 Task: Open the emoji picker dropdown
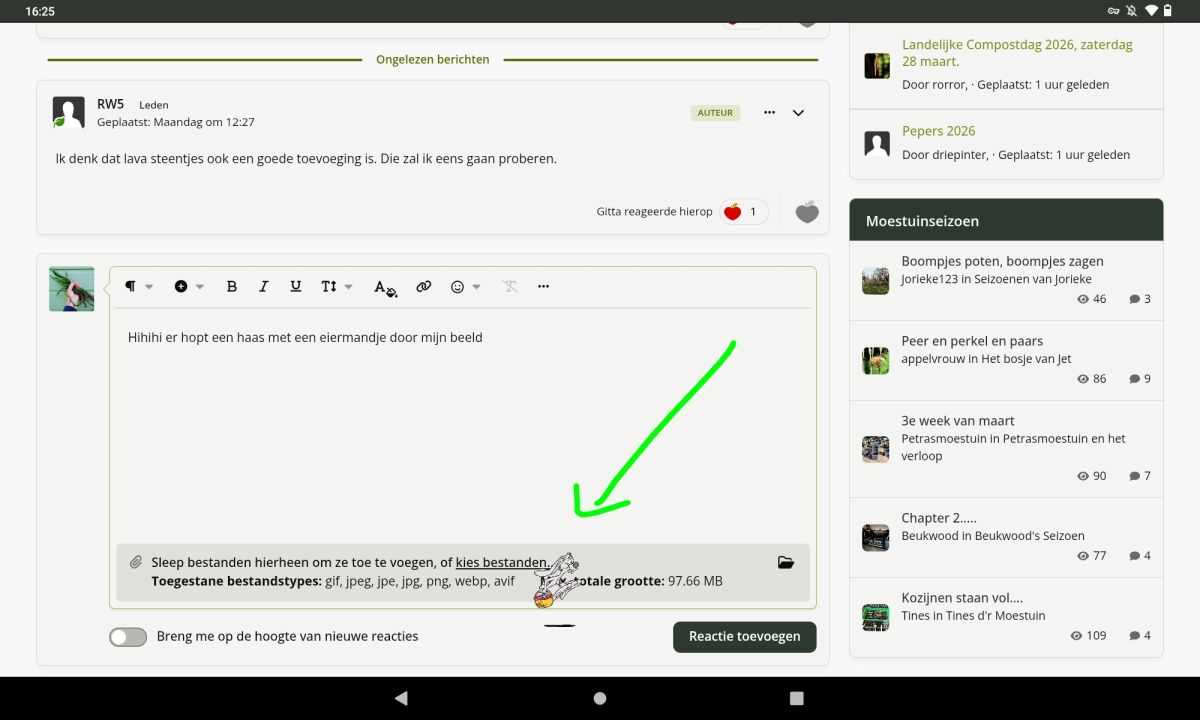coord(465,287)
